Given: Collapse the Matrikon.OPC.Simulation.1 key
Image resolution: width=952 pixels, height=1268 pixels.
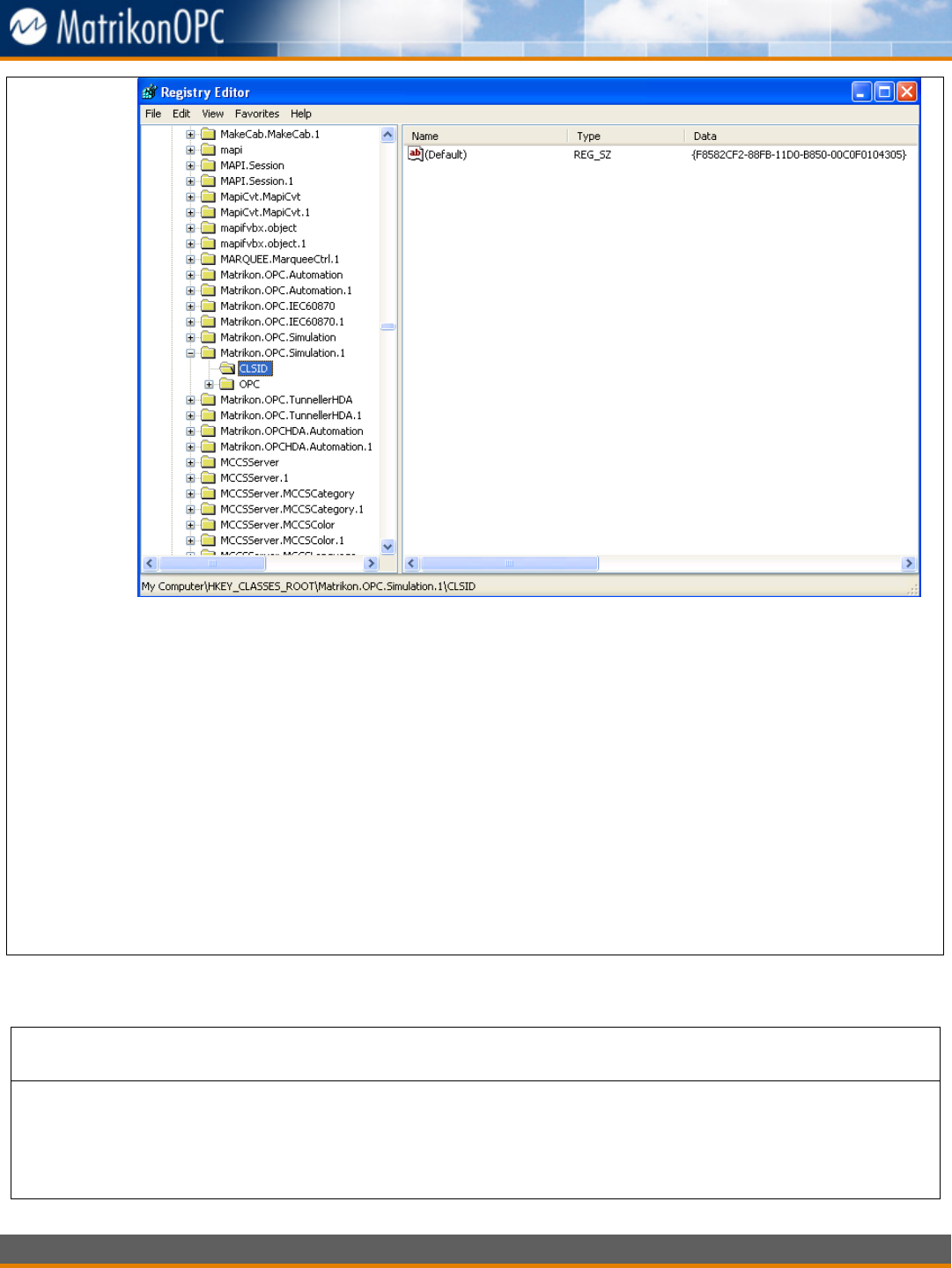Looking at the screenshot, I should tap(190, 353).
